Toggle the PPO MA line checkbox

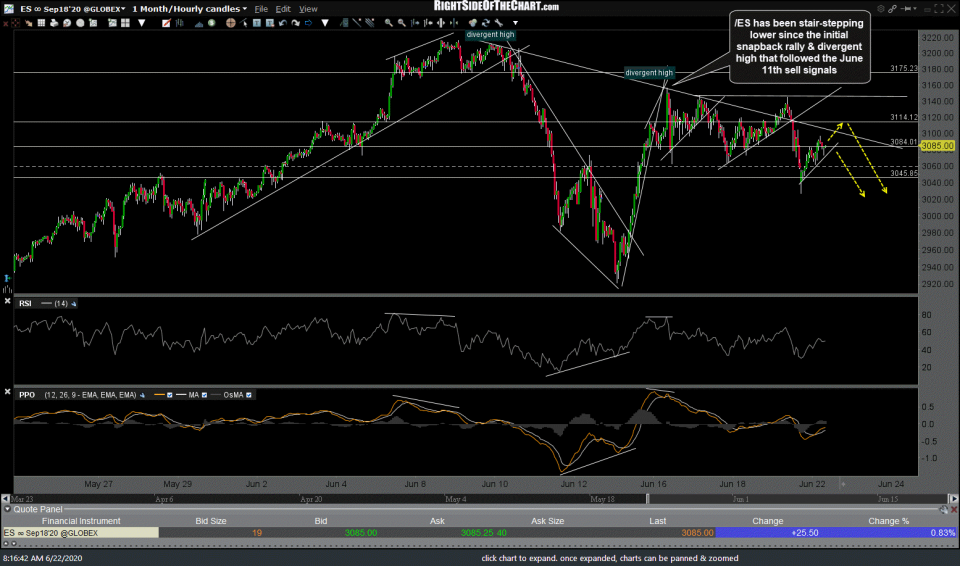click(x=204, y=395)
